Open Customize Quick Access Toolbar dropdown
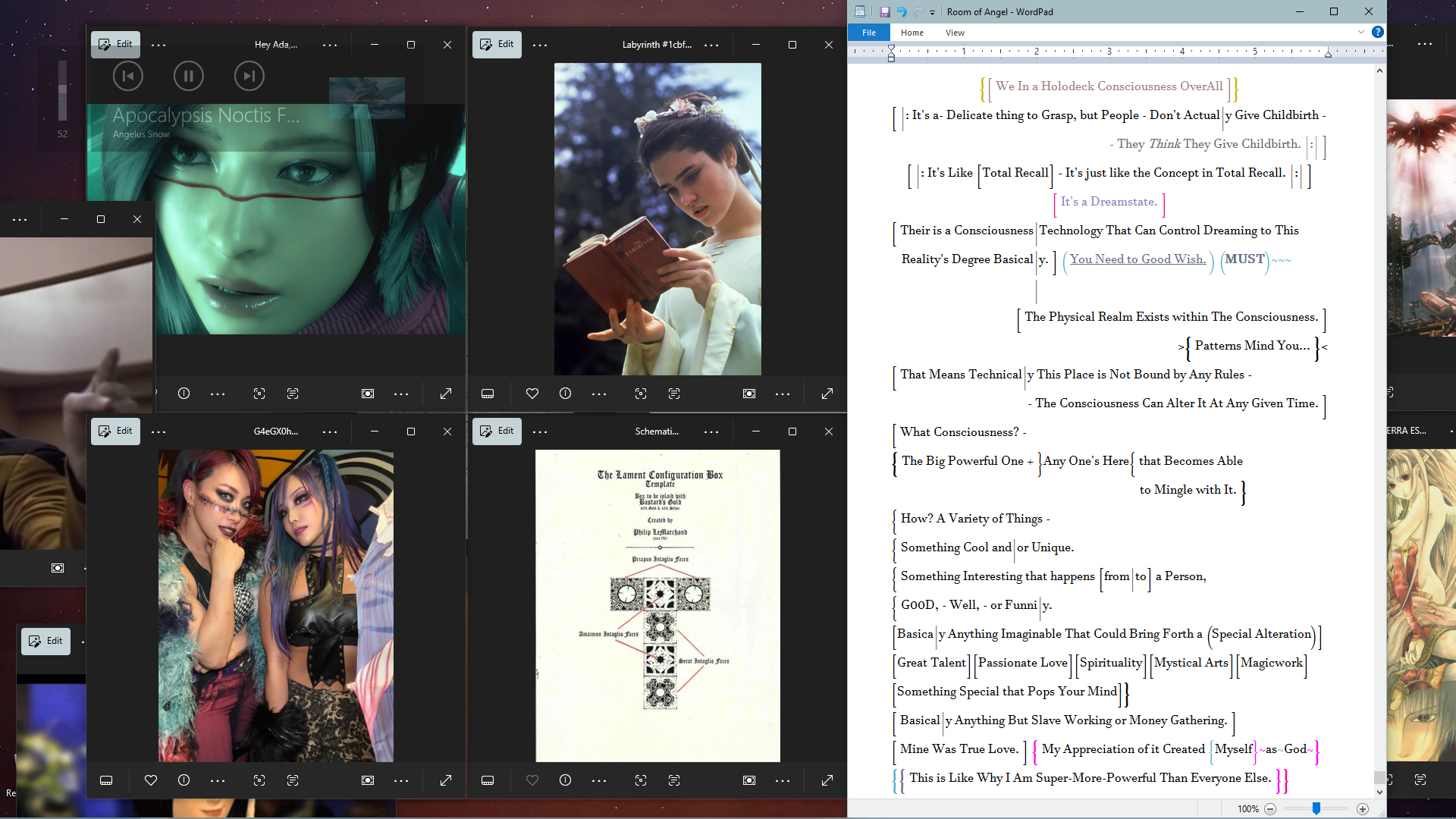The image size is (1456, 819). point(932,12)
